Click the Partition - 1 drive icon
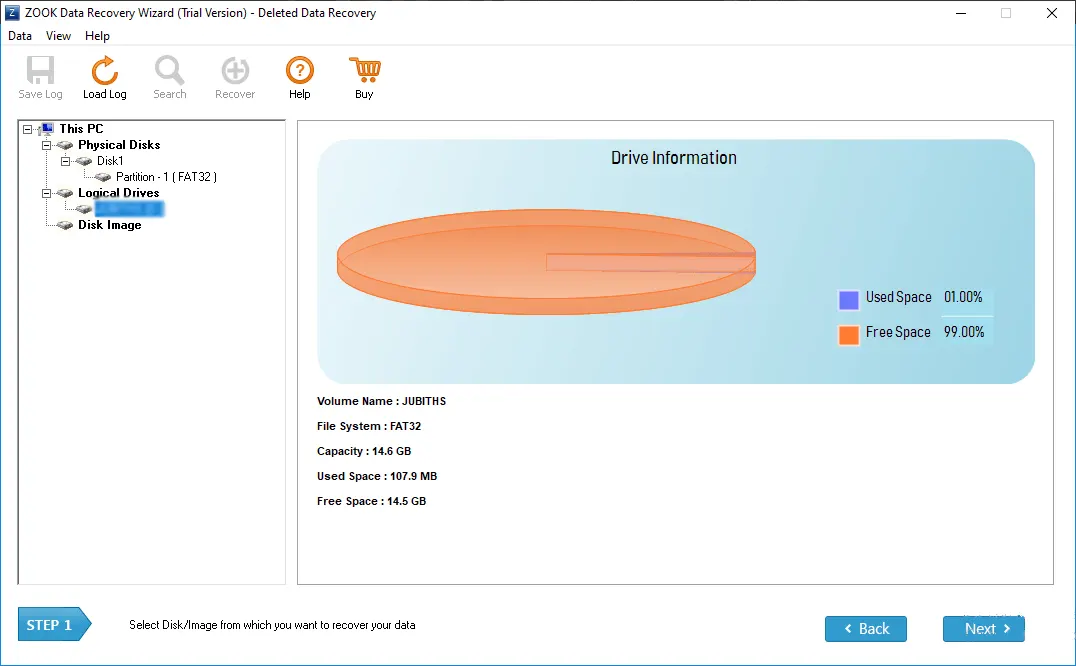 tap(103, 177)
